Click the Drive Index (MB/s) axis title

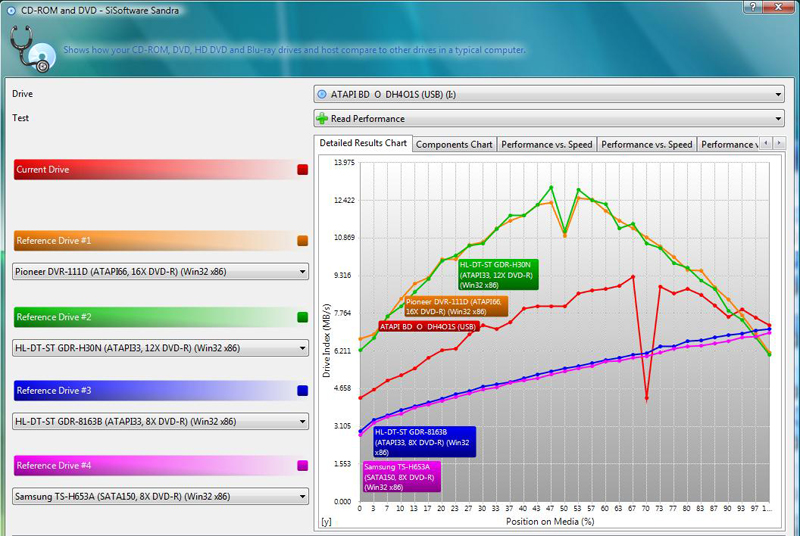tap(327, 341)
